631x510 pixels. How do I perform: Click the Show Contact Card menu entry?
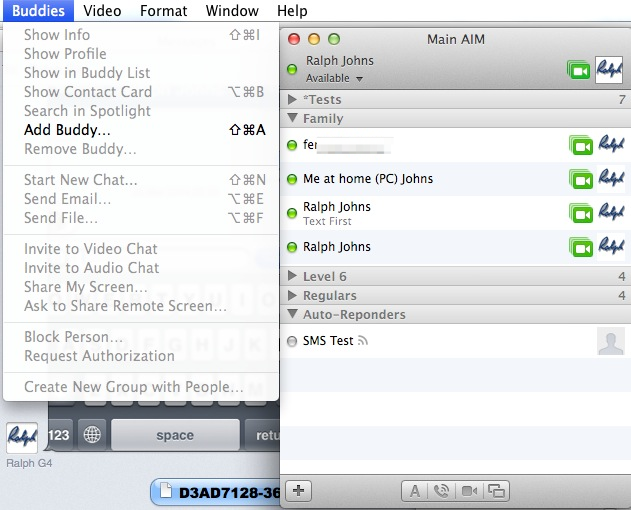coord(141,92)
